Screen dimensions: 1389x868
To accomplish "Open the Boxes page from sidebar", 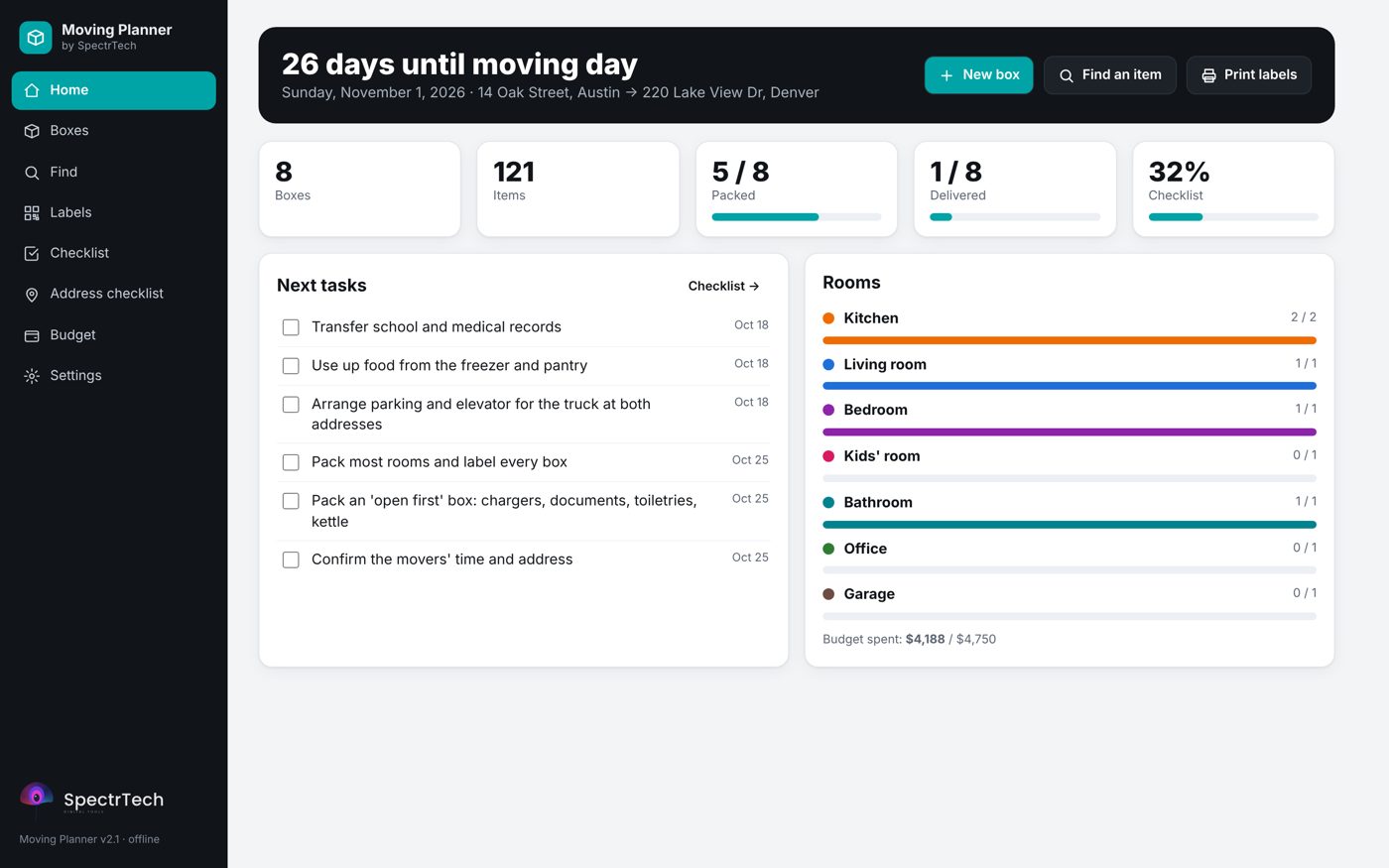I will point(113,131).
